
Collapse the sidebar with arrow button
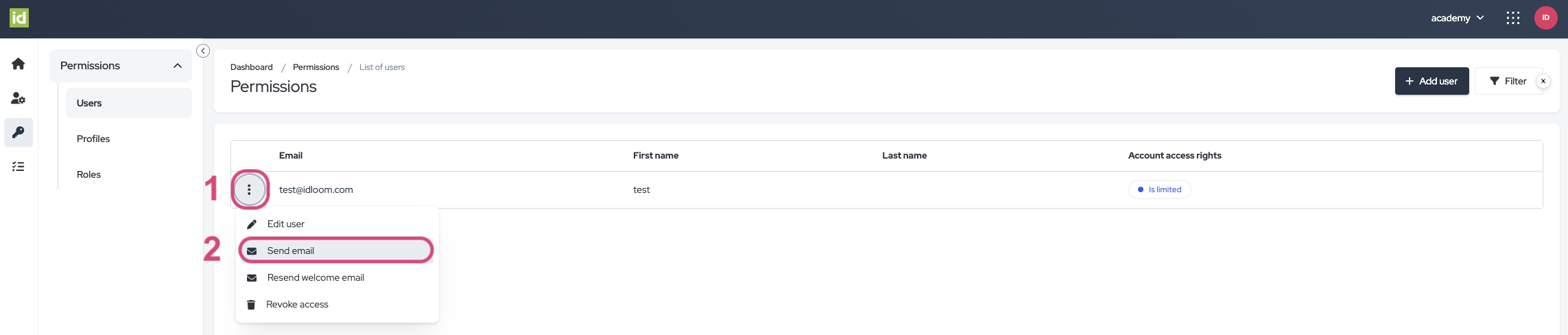pos(203,51)
